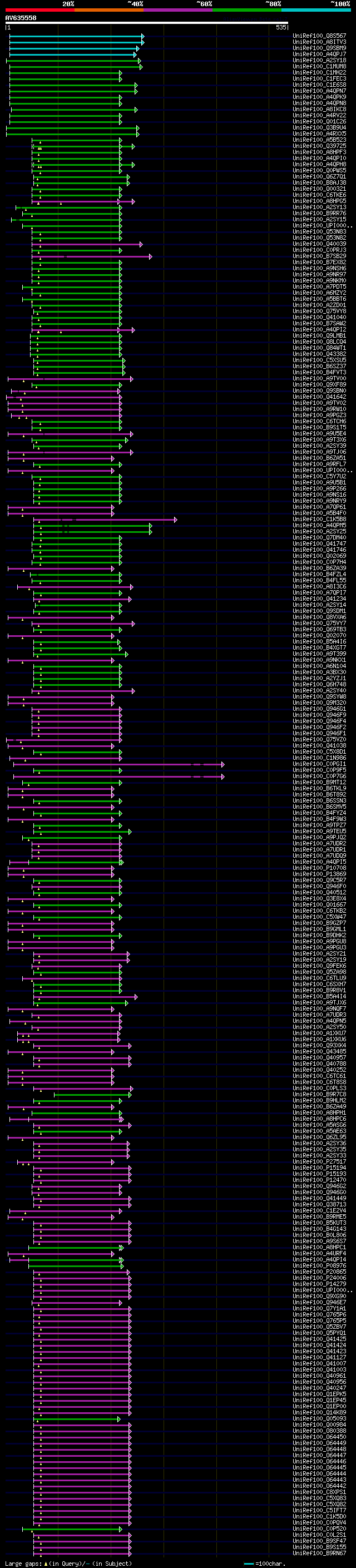Click label UniRef100_C1E6S8
The image size is (356, 1568).
tap(319, 85)
